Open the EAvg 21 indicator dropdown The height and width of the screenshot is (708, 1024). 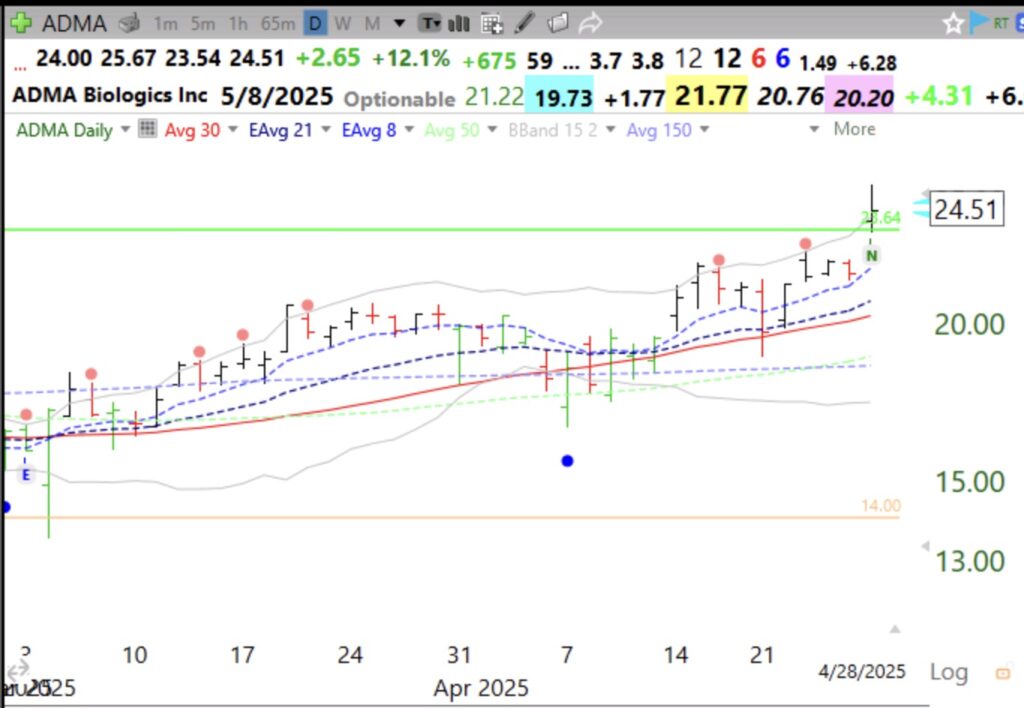[x=325, y=129]
